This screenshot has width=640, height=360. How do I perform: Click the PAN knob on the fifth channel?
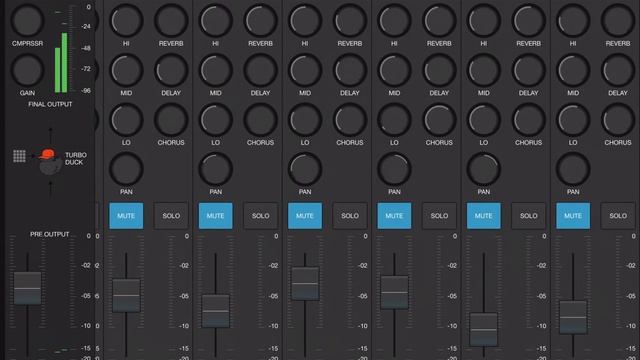[x=484, y=169]
